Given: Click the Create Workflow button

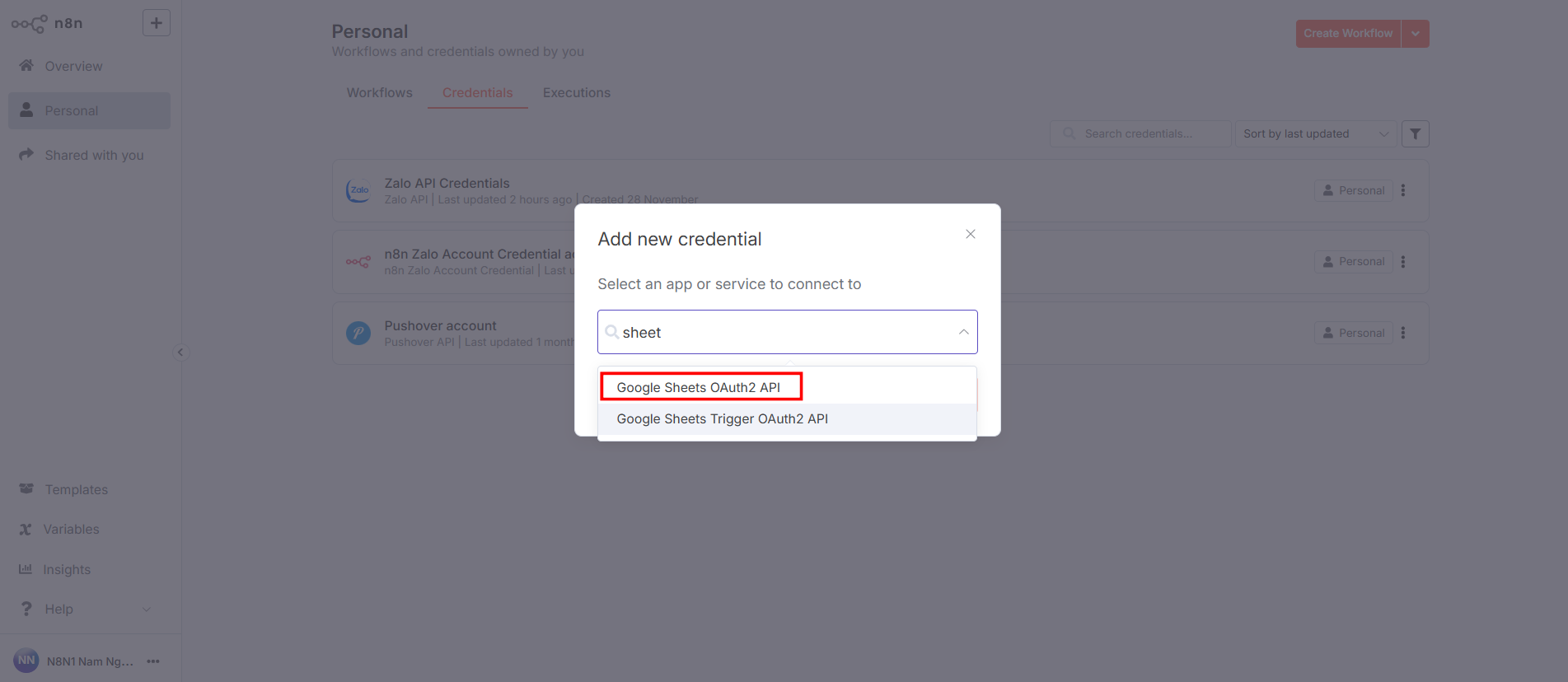Looking at the screenshot, I should [1348, 33].
